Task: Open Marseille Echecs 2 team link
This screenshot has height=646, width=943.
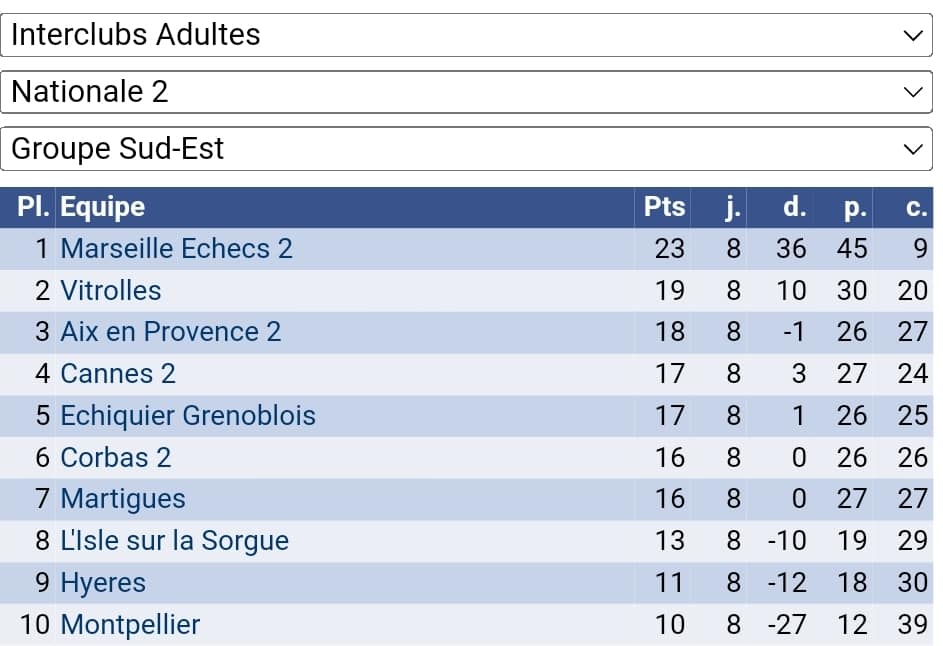Action: [x=176, y=248]
